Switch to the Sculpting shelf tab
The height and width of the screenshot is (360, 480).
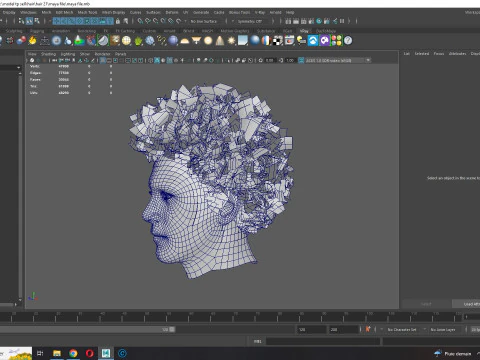point(14,31)
